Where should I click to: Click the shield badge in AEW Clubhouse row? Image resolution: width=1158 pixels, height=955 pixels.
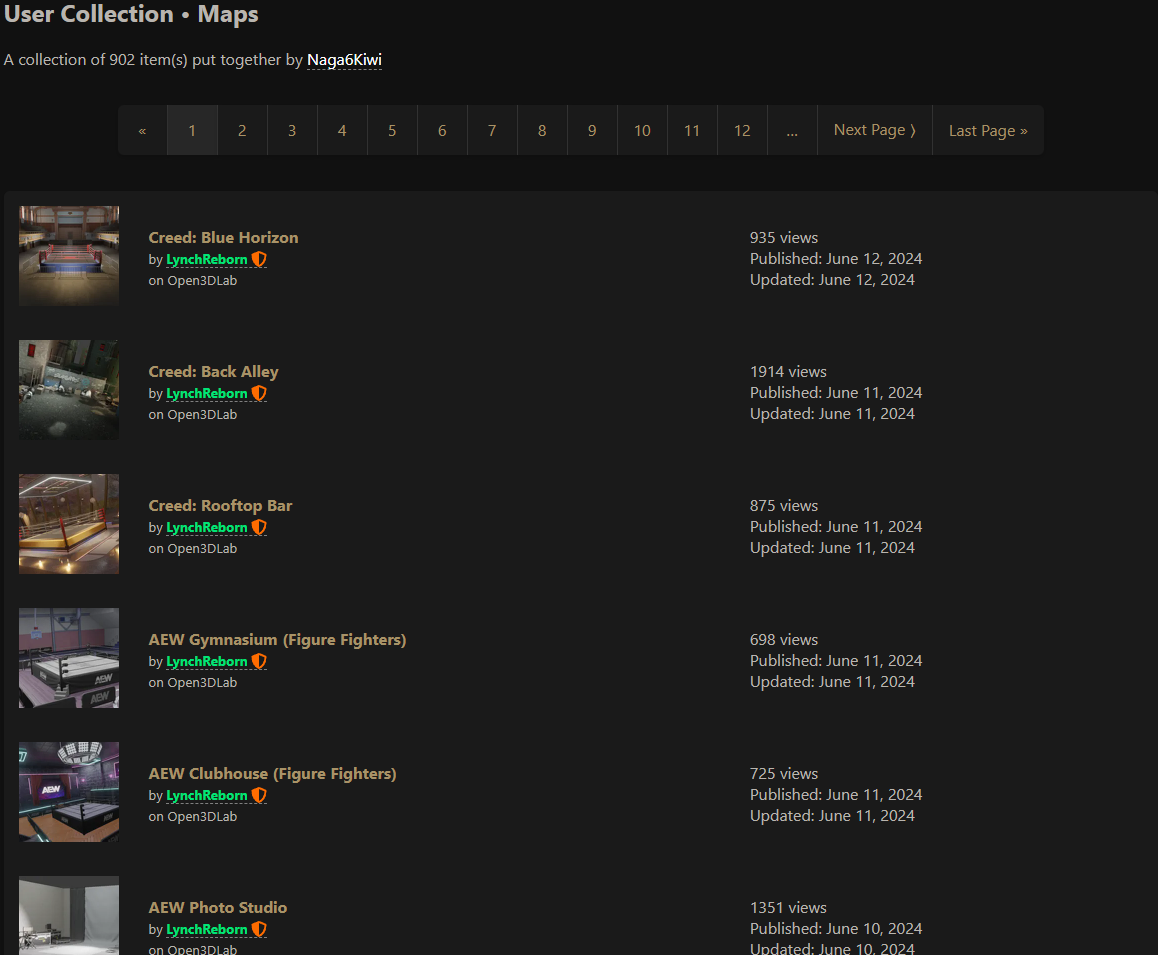point(258,795)
